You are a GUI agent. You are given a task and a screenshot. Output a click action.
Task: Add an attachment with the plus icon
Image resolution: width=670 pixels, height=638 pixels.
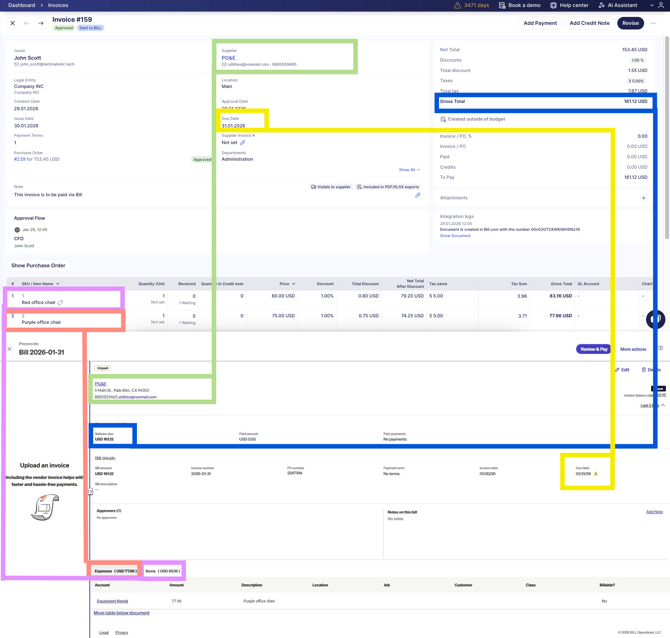[x=644, y=198]
